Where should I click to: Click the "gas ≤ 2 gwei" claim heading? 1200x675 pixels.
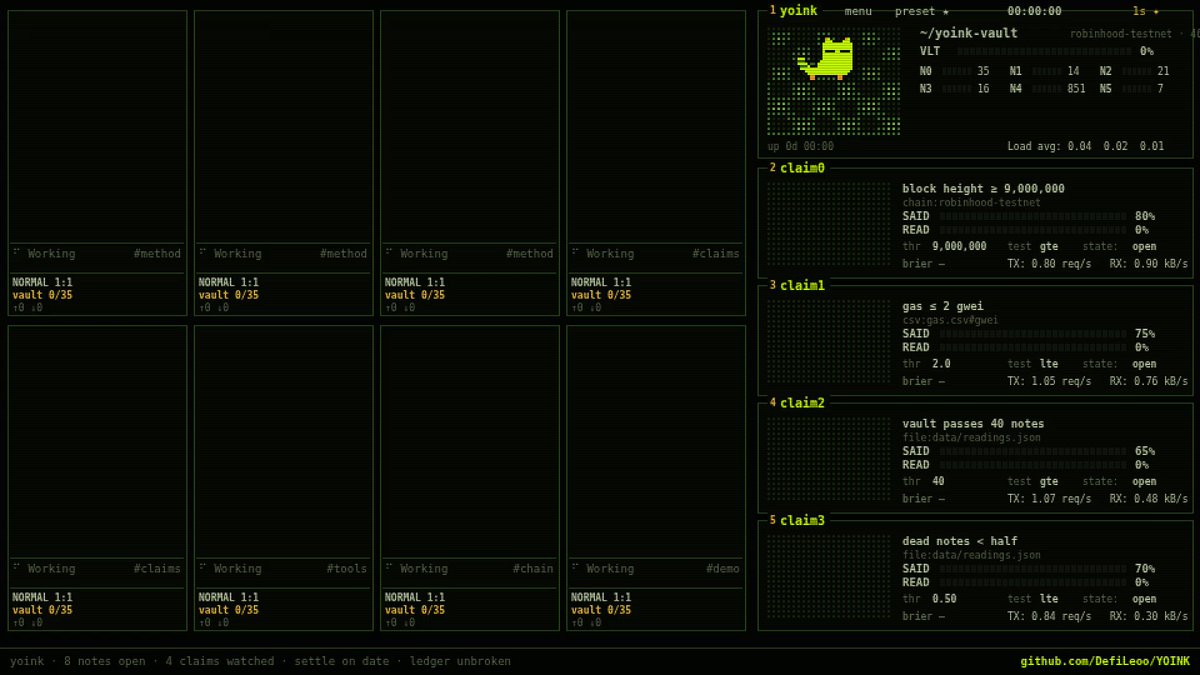pos(943,306)
